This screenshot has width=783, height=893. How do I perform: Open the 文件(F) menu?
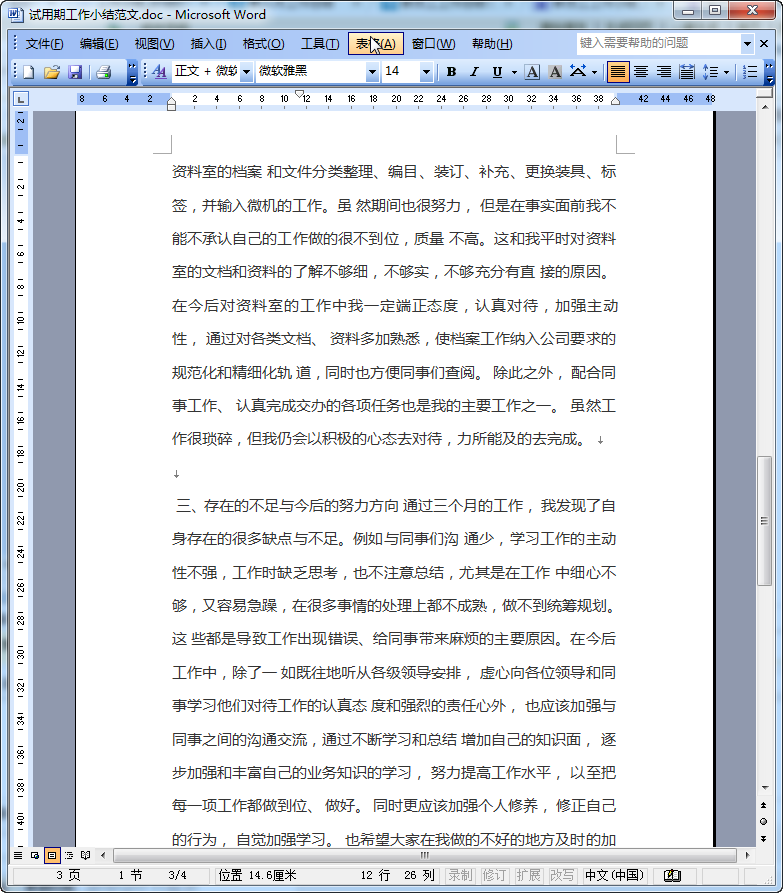pos(44,44)
